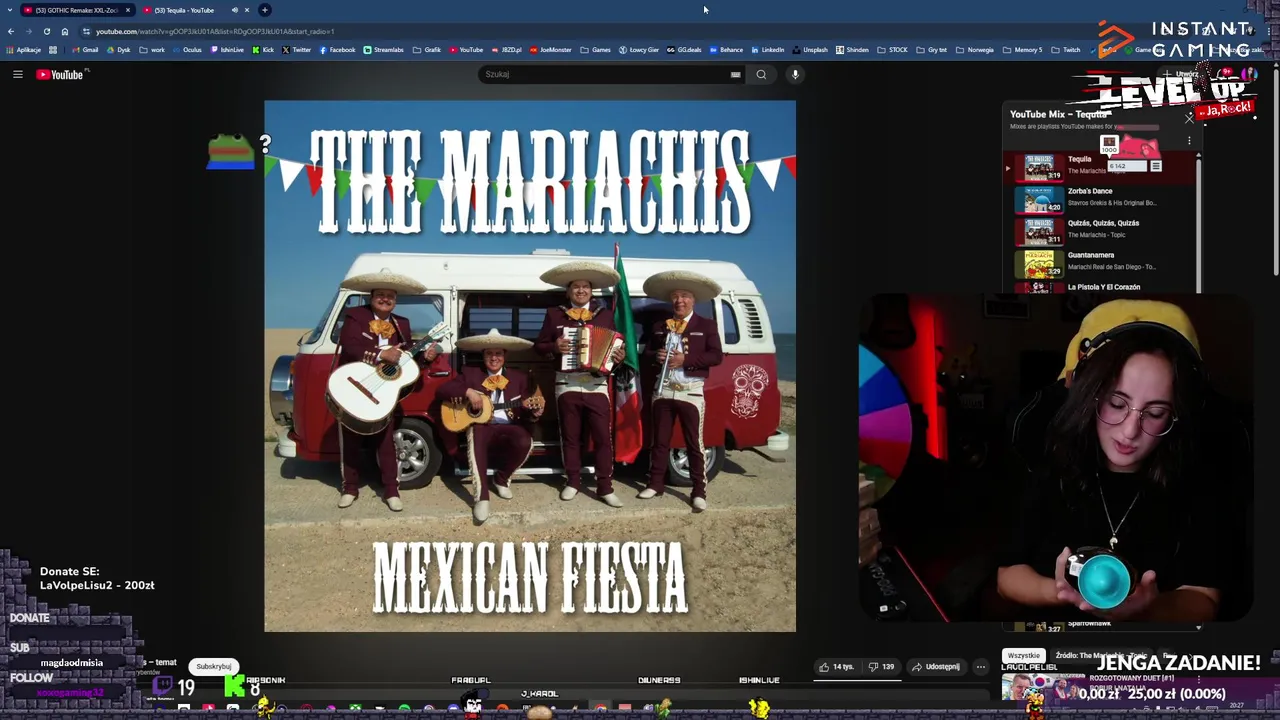Click the Mexican Fiesta video player
Viewport: 1280px width, 720px height.
point(530,366)
